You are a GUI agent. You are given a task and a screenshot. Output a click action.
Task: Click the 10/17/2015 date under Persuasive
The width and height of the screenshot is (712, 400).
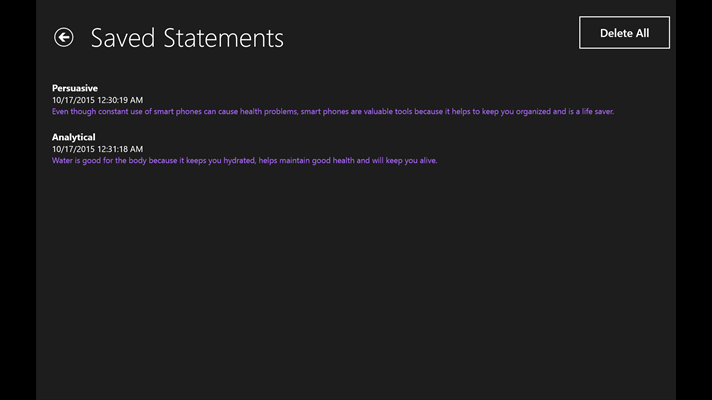74,100
